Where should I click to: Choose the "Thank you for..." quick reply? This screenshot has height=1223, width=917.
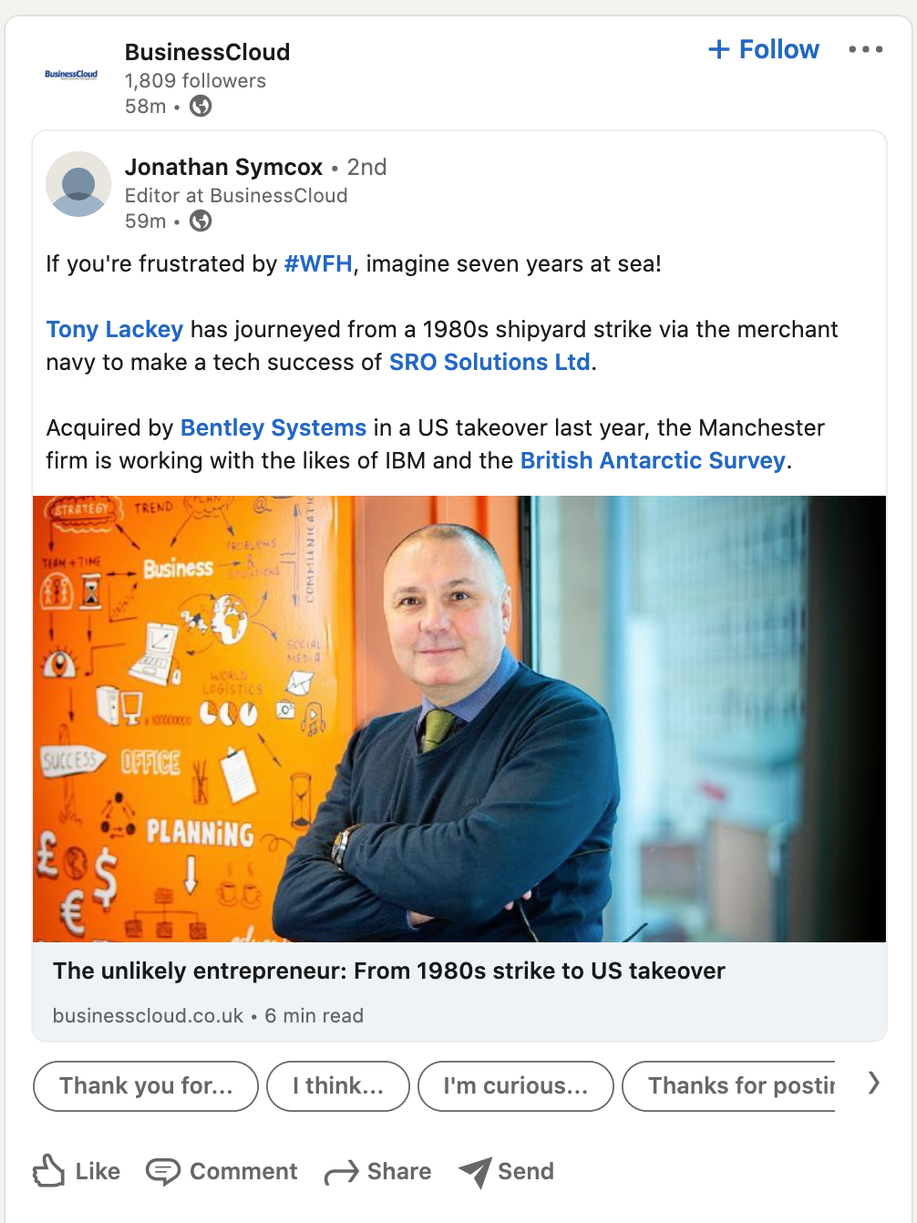click(x=146, y=1086)
